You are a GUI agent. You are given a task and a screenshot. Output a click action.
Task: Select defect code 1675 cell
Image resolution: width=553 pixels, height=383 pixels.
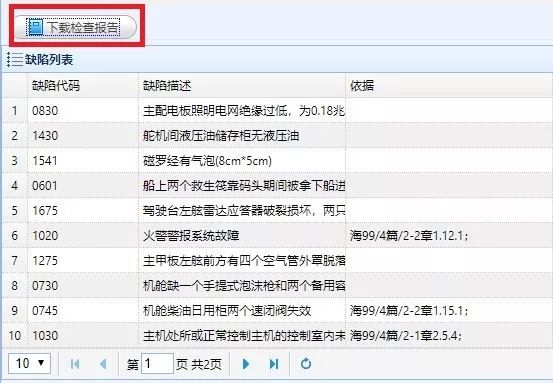pos(83,211)
